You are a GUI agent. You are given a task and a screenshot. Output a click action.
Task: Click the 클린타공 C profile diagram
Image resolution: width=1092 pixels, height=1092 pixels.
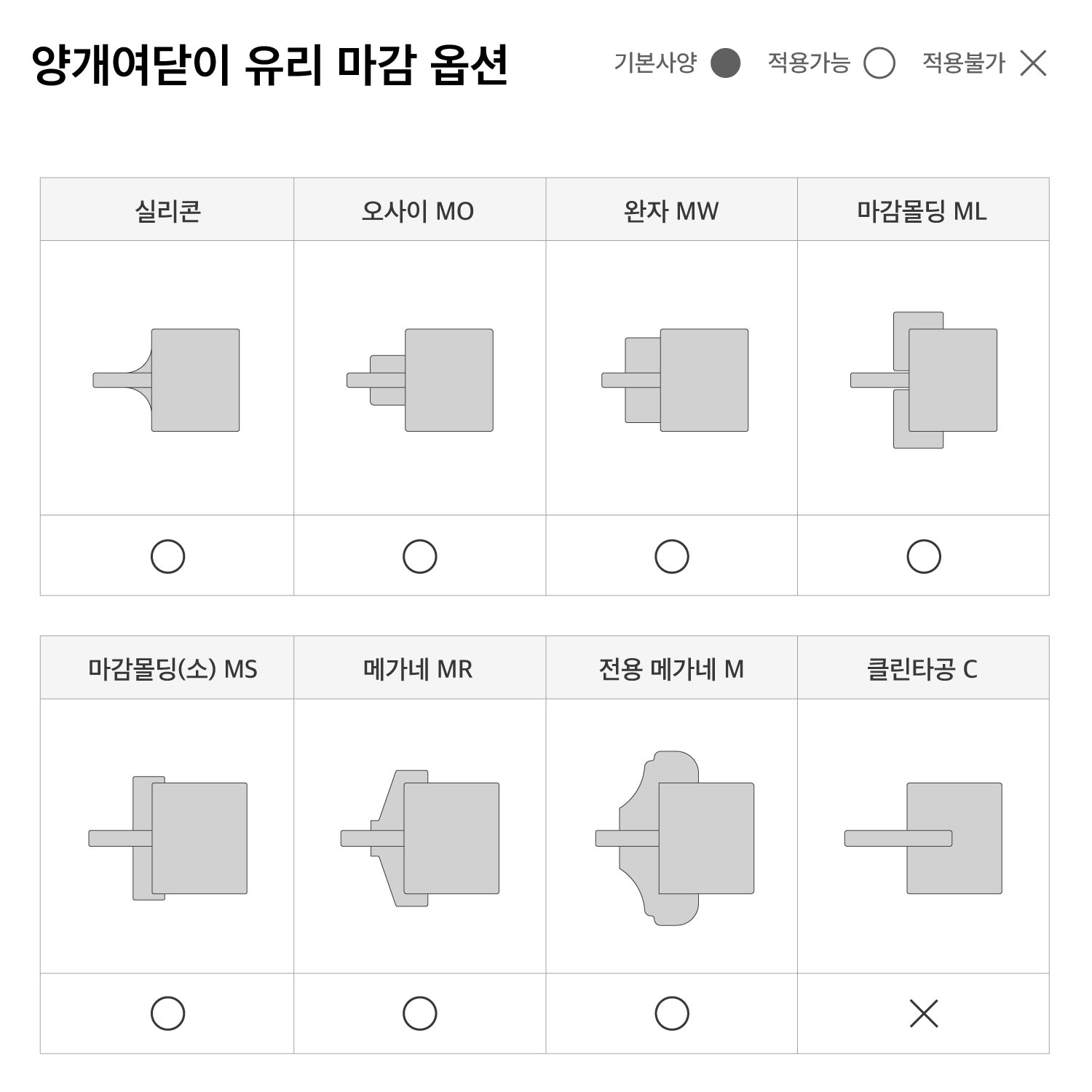(924, 838)
